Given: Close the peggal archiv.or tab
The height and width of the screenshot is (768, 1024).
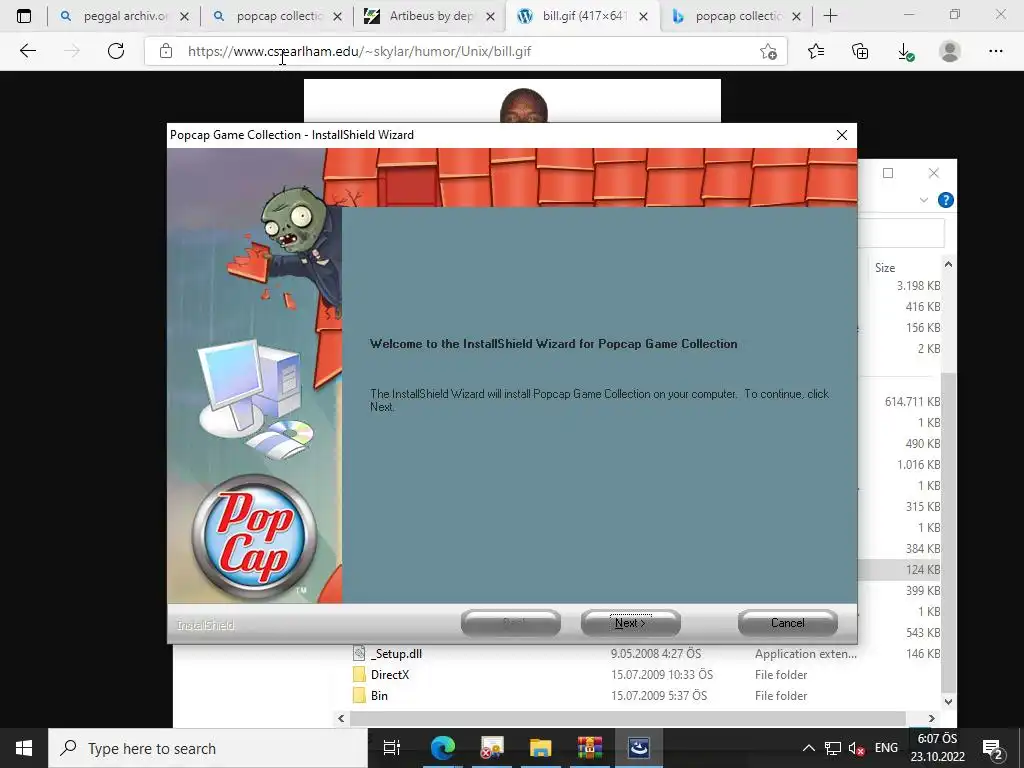Looking at the screenshot, I should pos(184,16).
